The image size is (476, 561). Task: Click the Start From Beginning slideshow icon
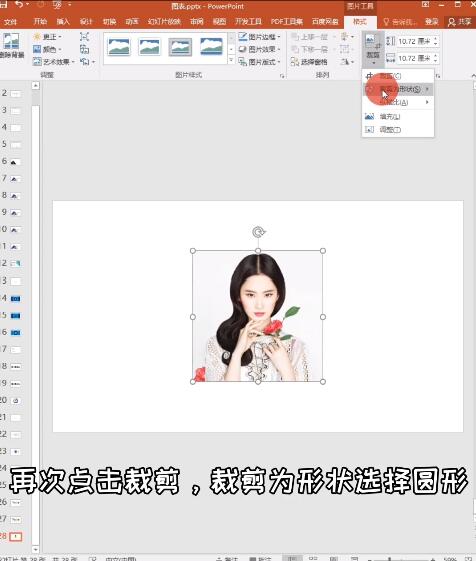pos(57,5)
